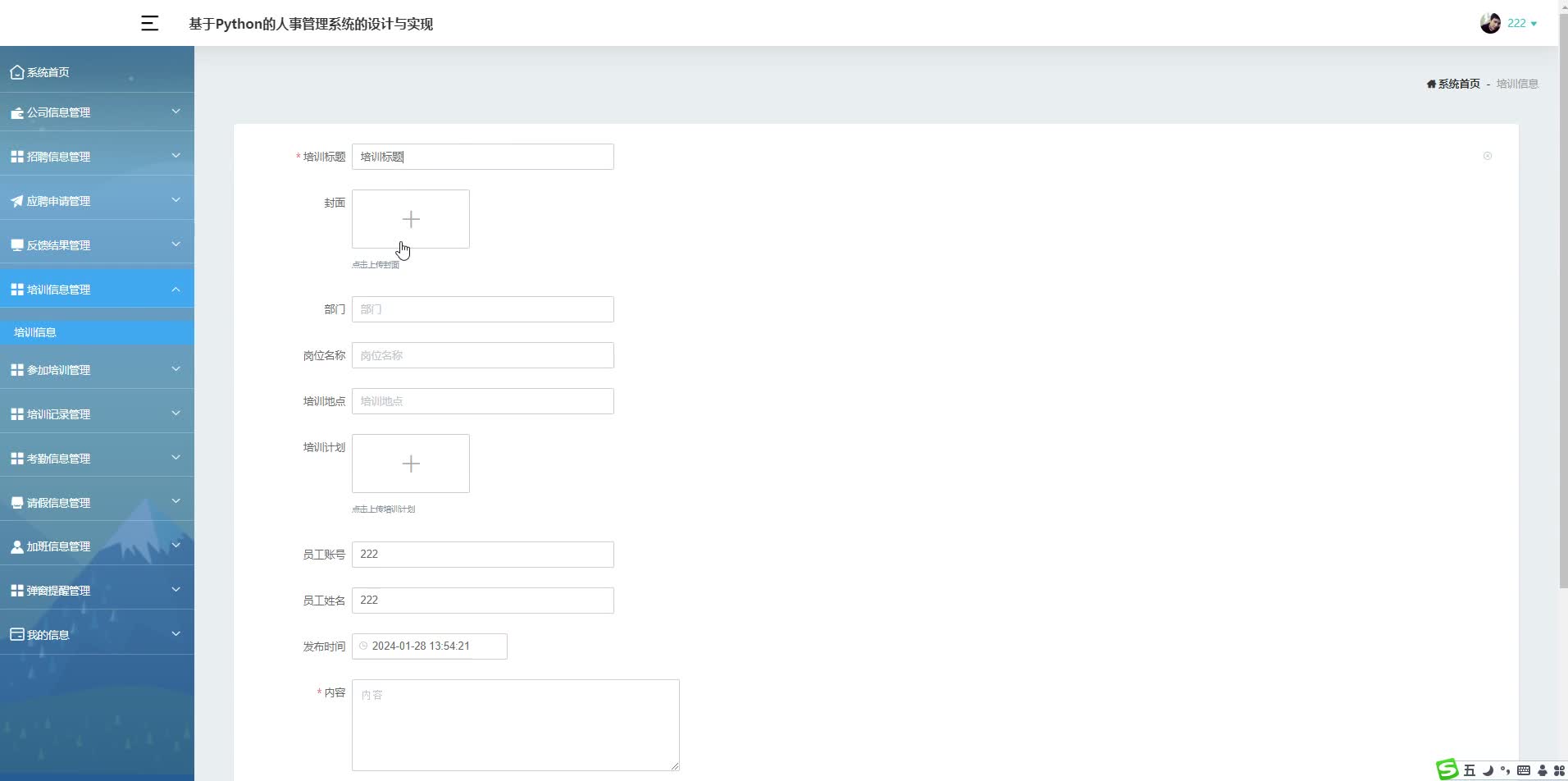Open 请假信息管理 menu label

58,503
